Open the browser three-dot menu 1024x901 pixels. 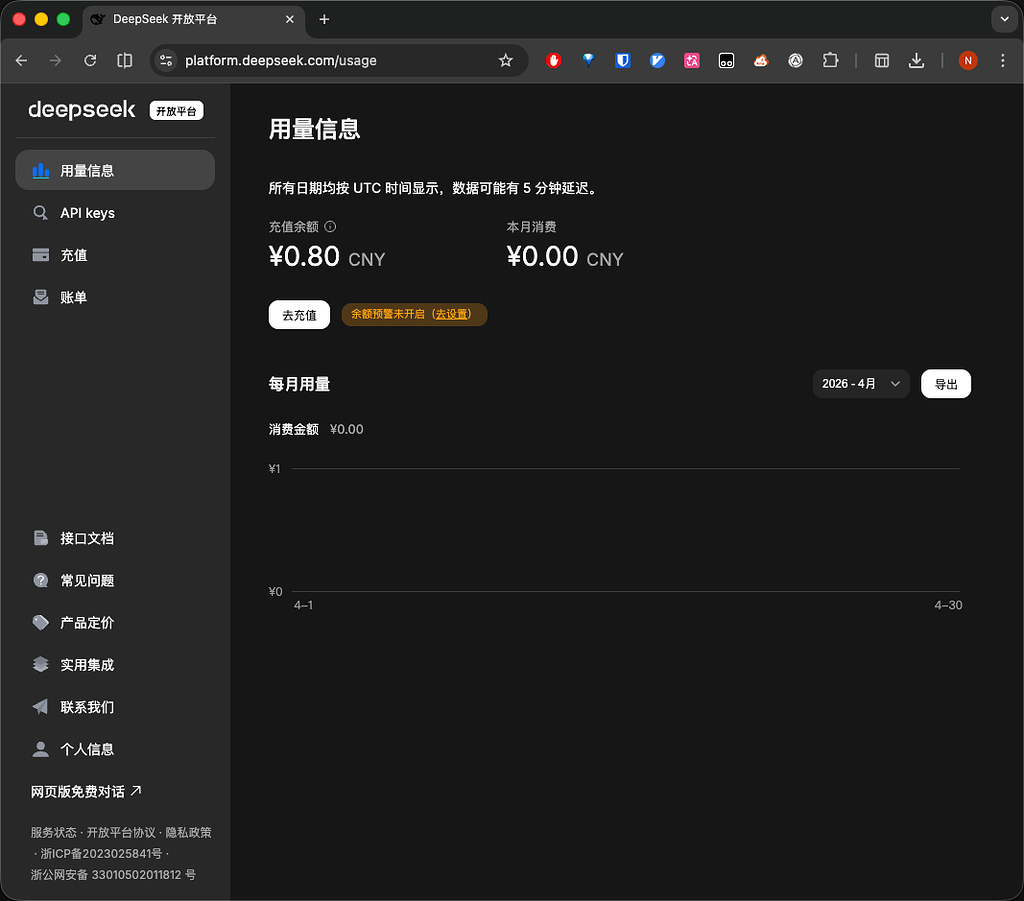1002,61
